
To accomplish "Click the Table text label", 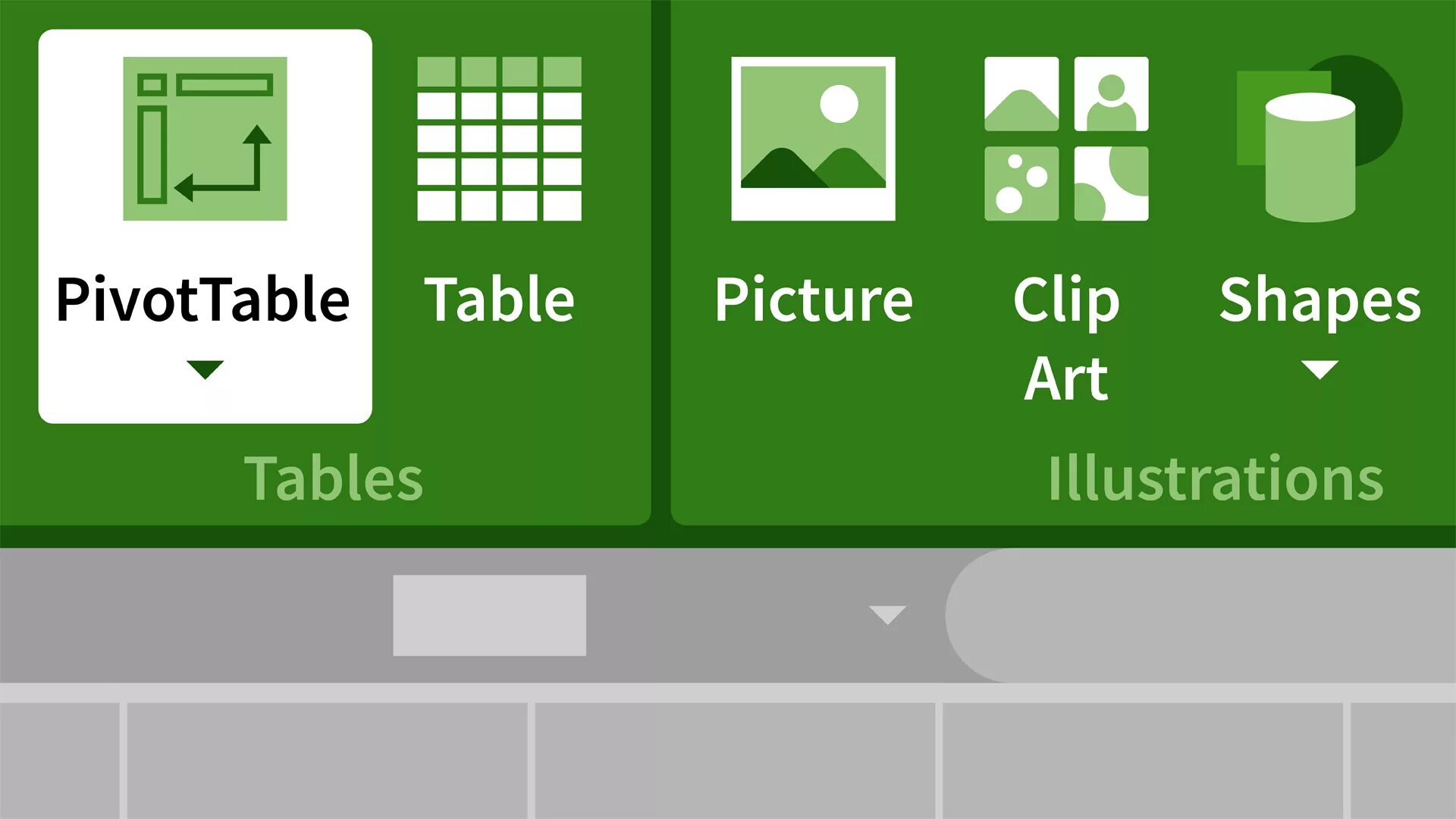I will [x=499, y=300].
